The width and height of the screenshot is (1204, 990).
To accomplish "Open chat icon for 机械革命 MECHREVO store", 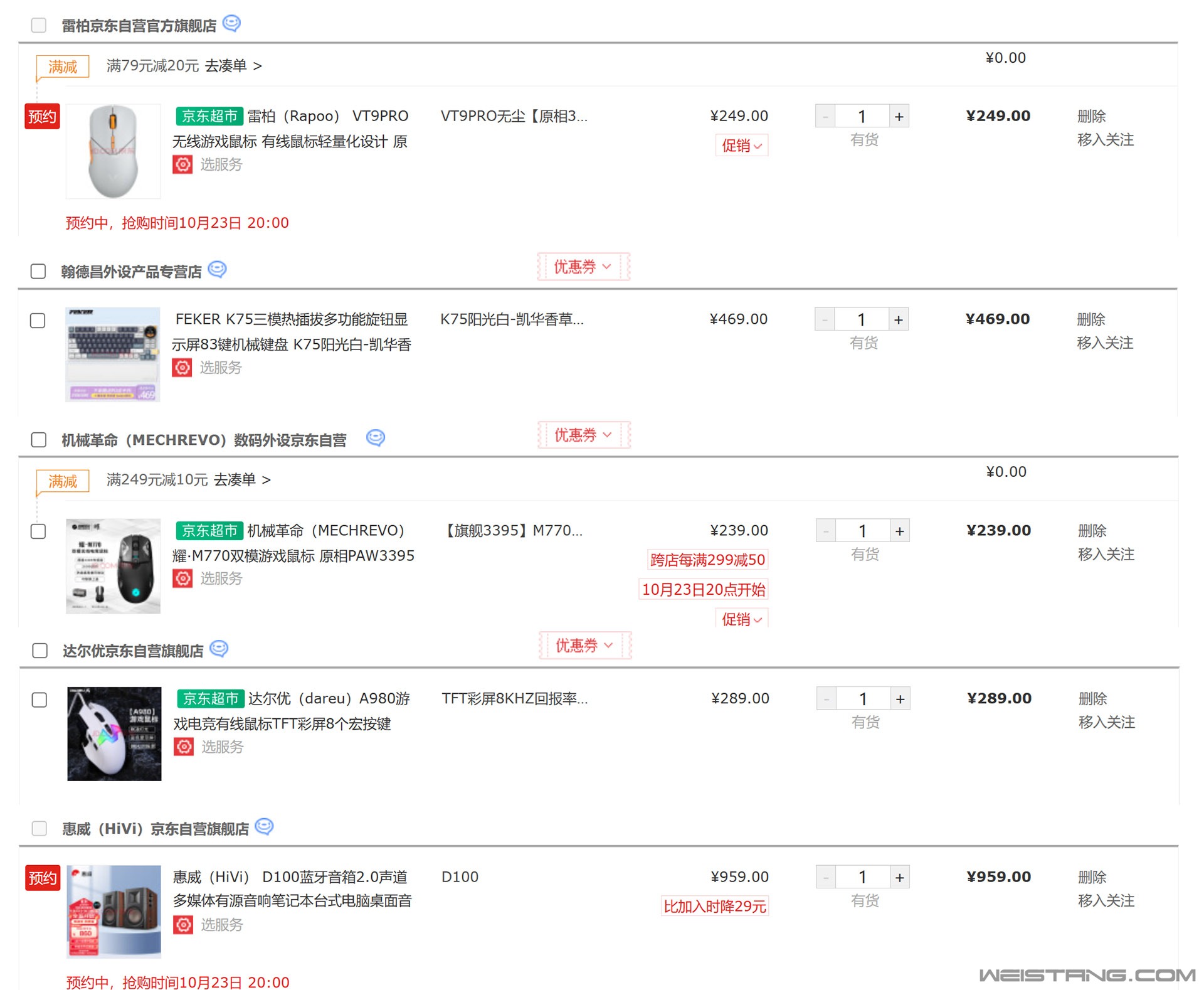I will click(x=375, y=438).
